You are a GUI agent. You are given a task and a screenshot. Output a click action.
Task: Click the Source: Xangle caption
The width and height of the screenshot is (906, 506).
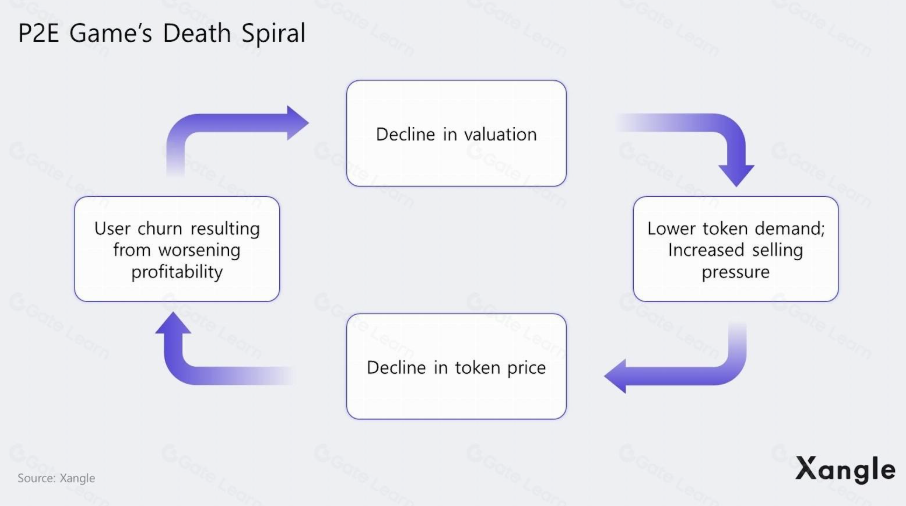[x=56, y=478]
